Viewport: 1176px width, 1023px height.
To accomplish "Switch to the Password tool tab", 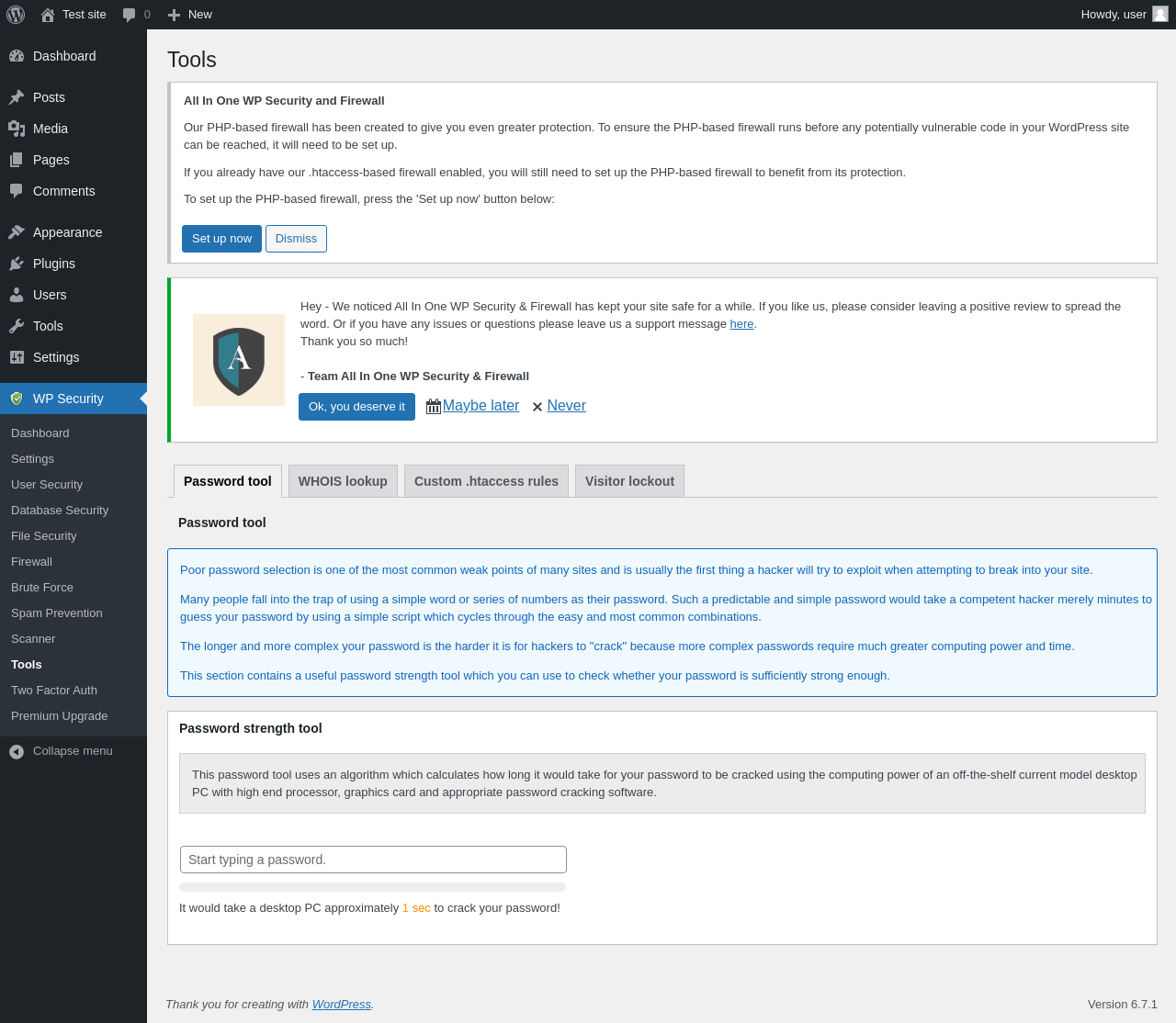I will point(228,481).
